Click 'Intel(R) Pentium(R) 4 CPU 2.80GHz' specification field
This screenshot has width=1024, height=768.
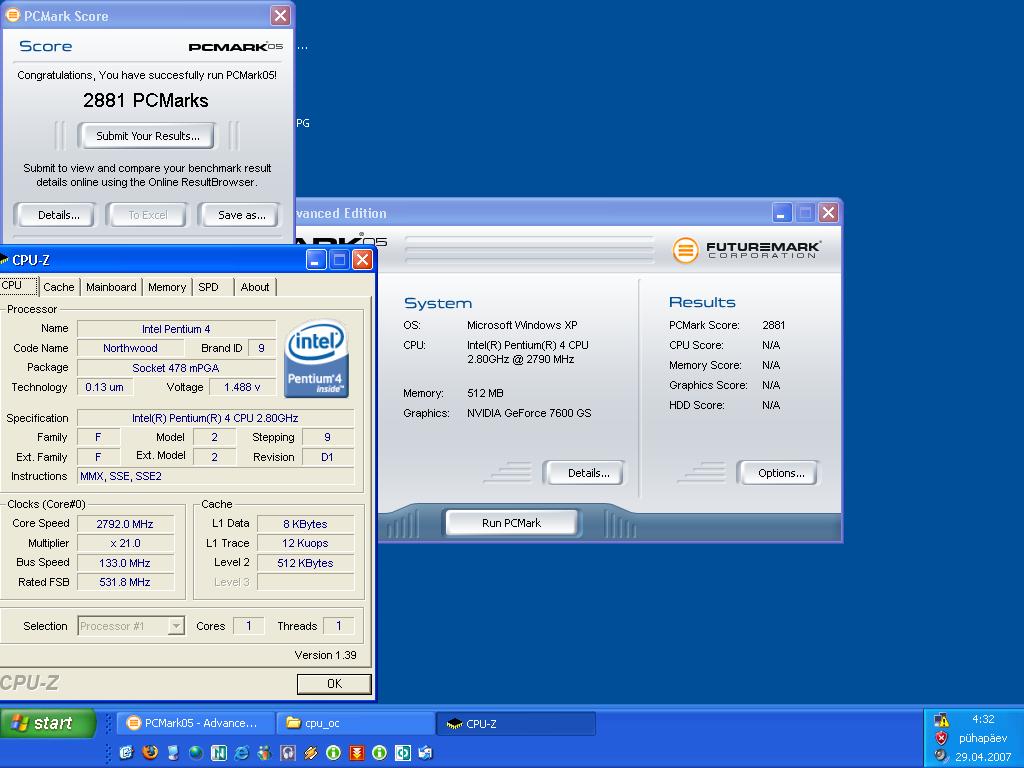216,418
